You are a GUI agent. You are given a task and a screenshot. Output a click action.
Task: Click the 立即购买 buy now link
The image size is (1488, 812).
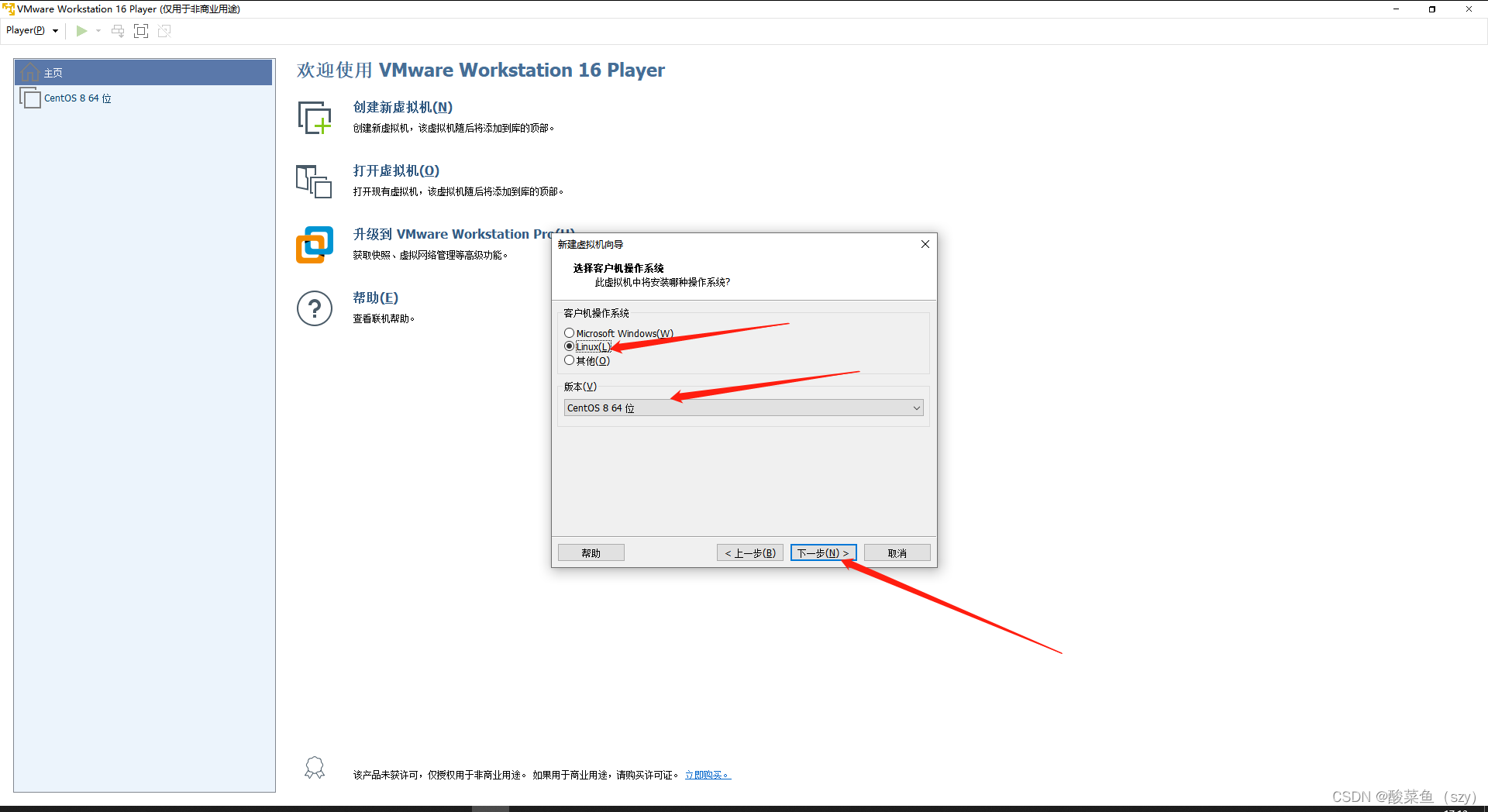pos(708,775)
